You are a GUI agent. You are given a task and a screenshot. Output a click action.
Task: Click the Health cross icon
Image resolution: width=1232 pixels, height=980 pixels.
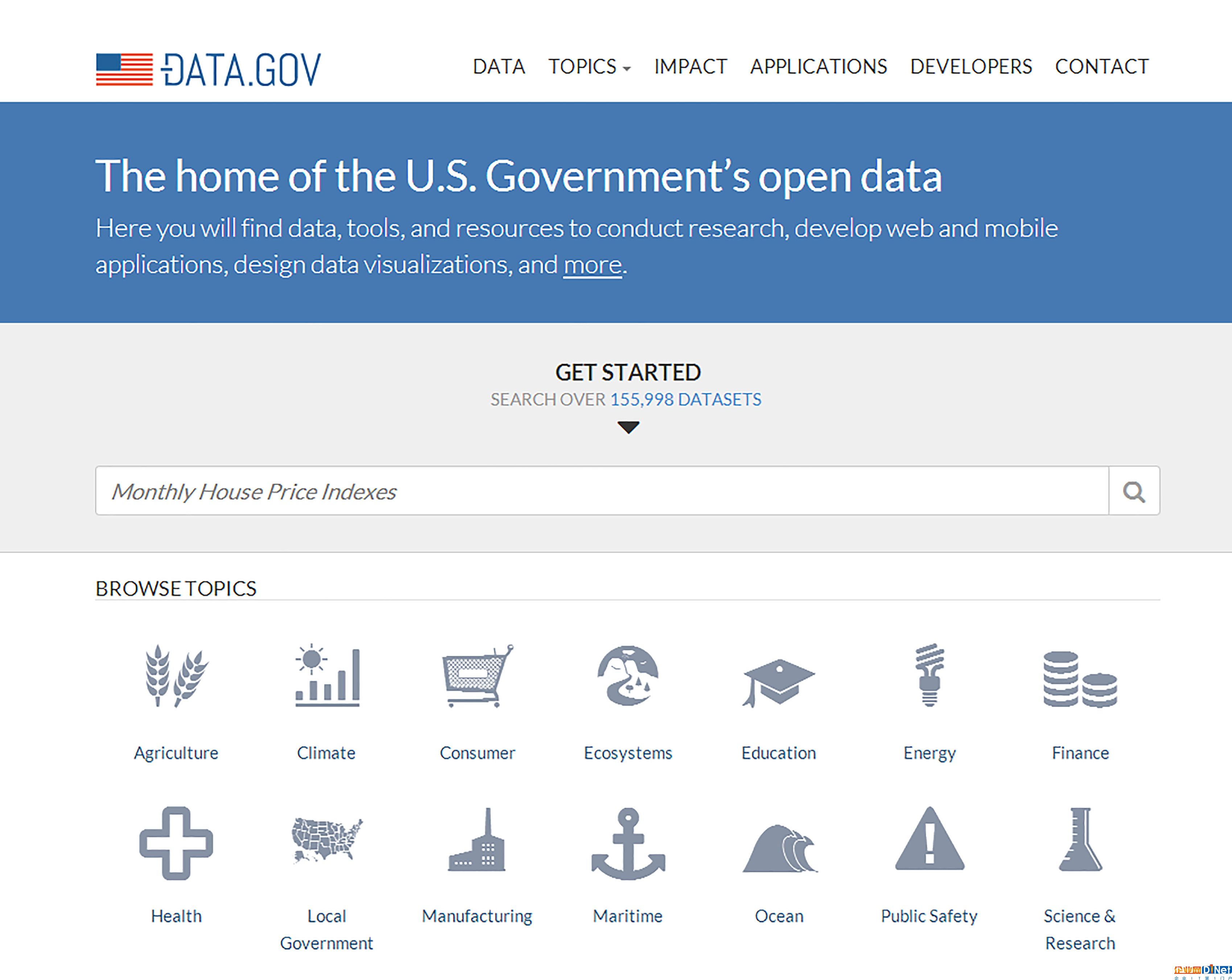tap(176, 843)
